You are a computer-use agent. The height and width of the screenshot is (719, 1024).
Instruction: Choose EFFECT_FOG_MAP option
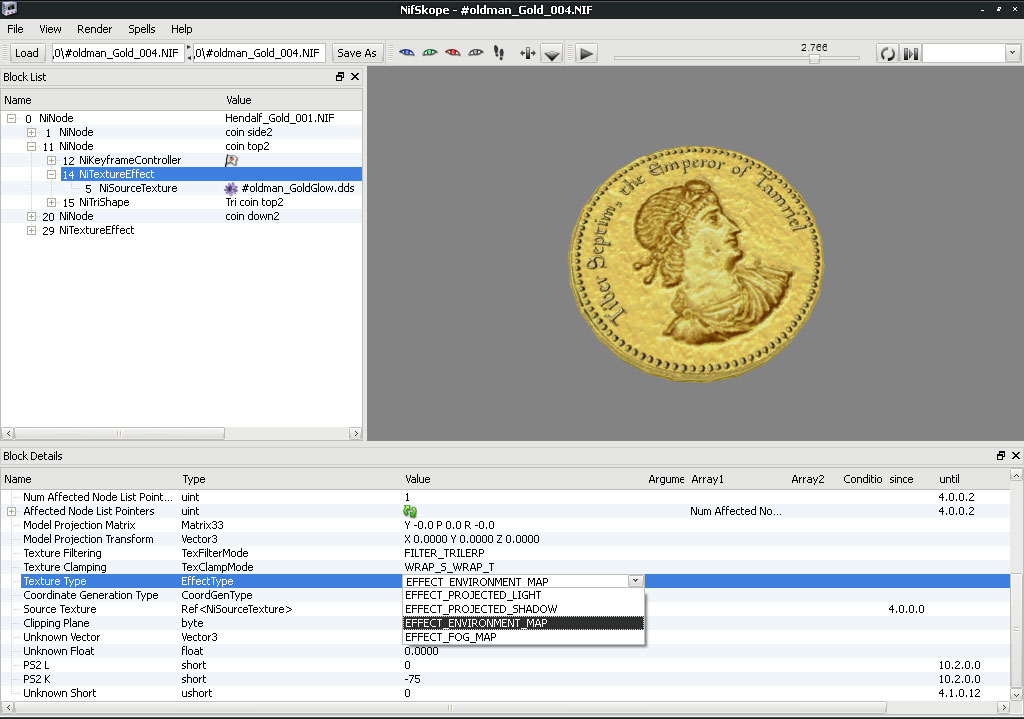[524, 637]
